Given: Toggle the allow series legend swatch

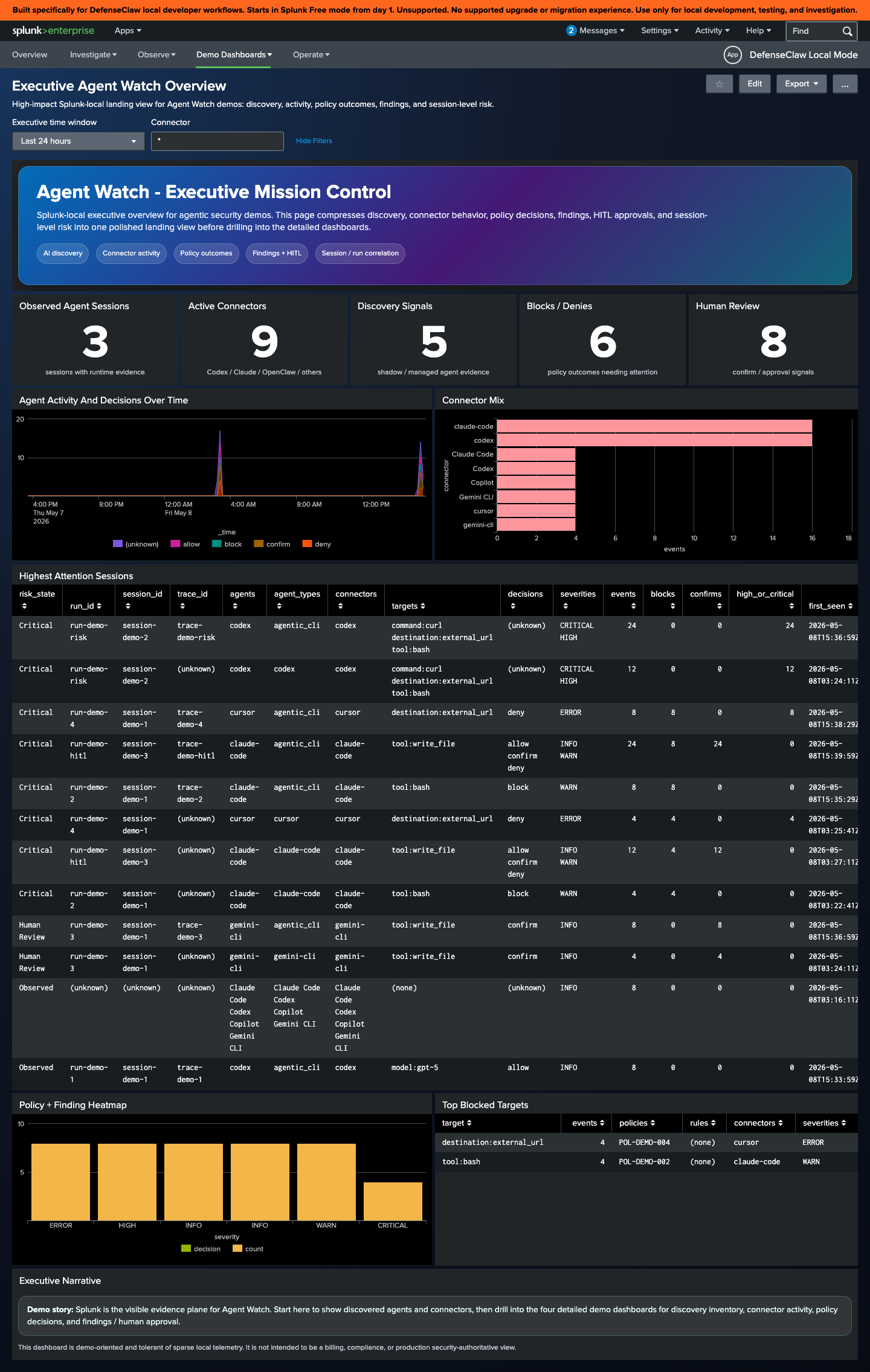Looking at the screenshot, I should 175,543.
